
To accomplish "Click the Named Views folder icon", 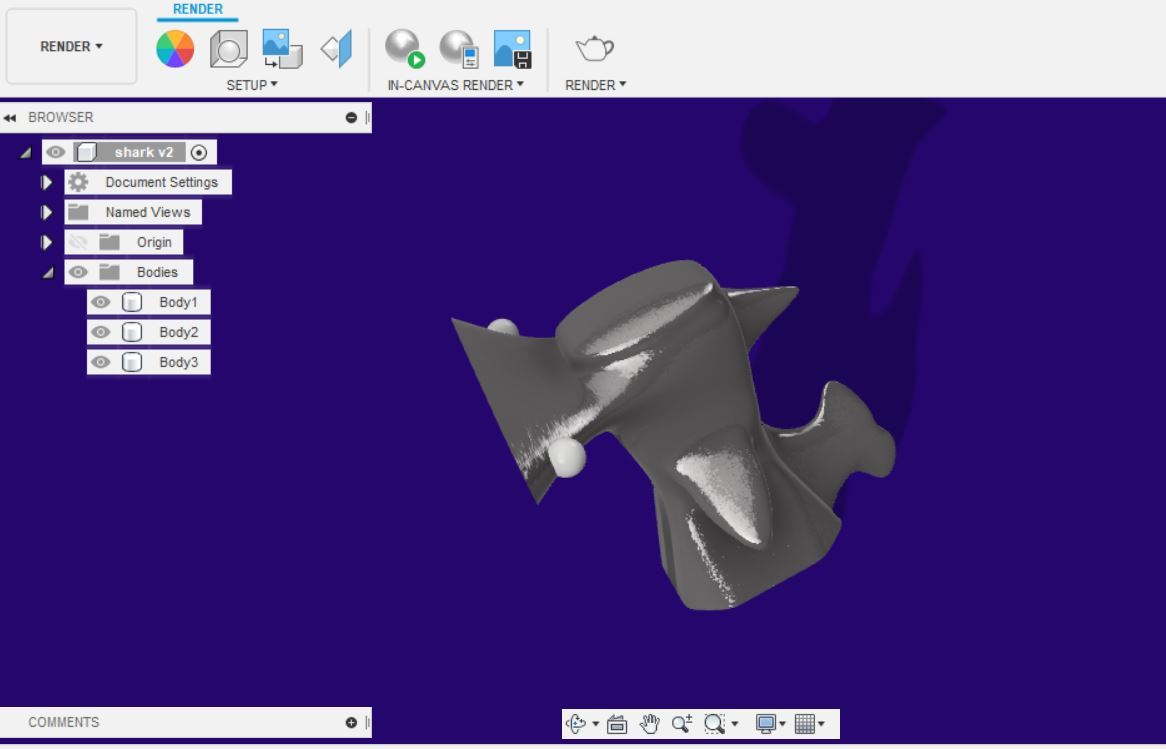I will click(78, 212).
